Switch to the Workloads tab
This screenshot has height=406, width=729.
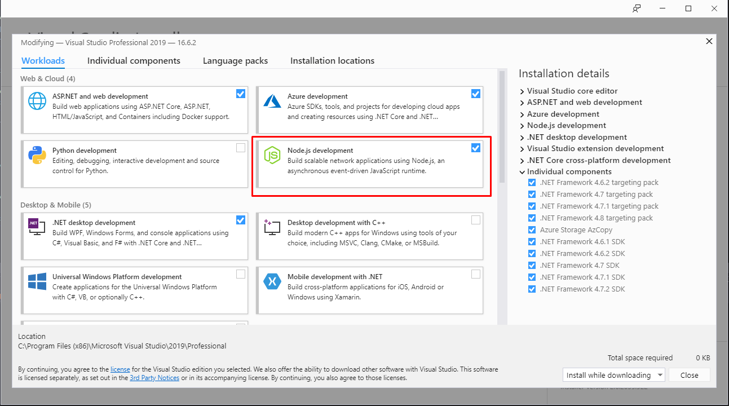click(43, 61)
